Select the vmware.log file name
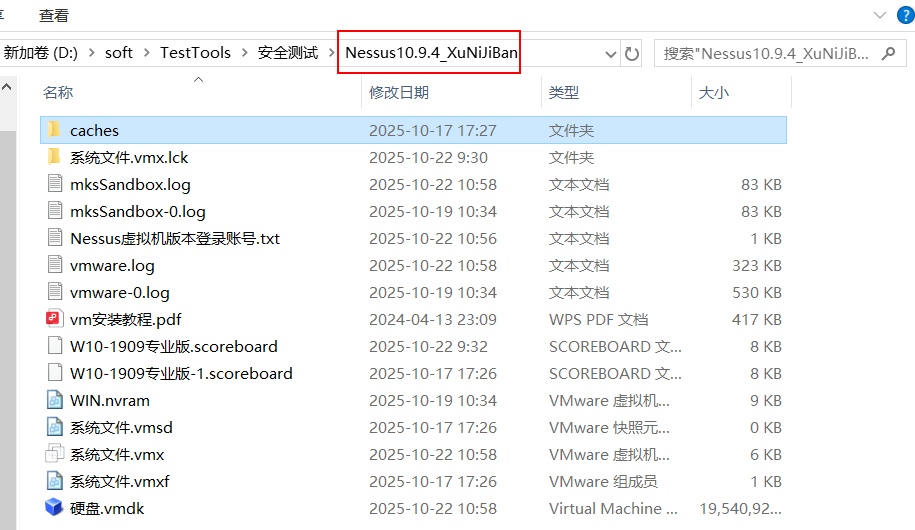 coord(112,266)
